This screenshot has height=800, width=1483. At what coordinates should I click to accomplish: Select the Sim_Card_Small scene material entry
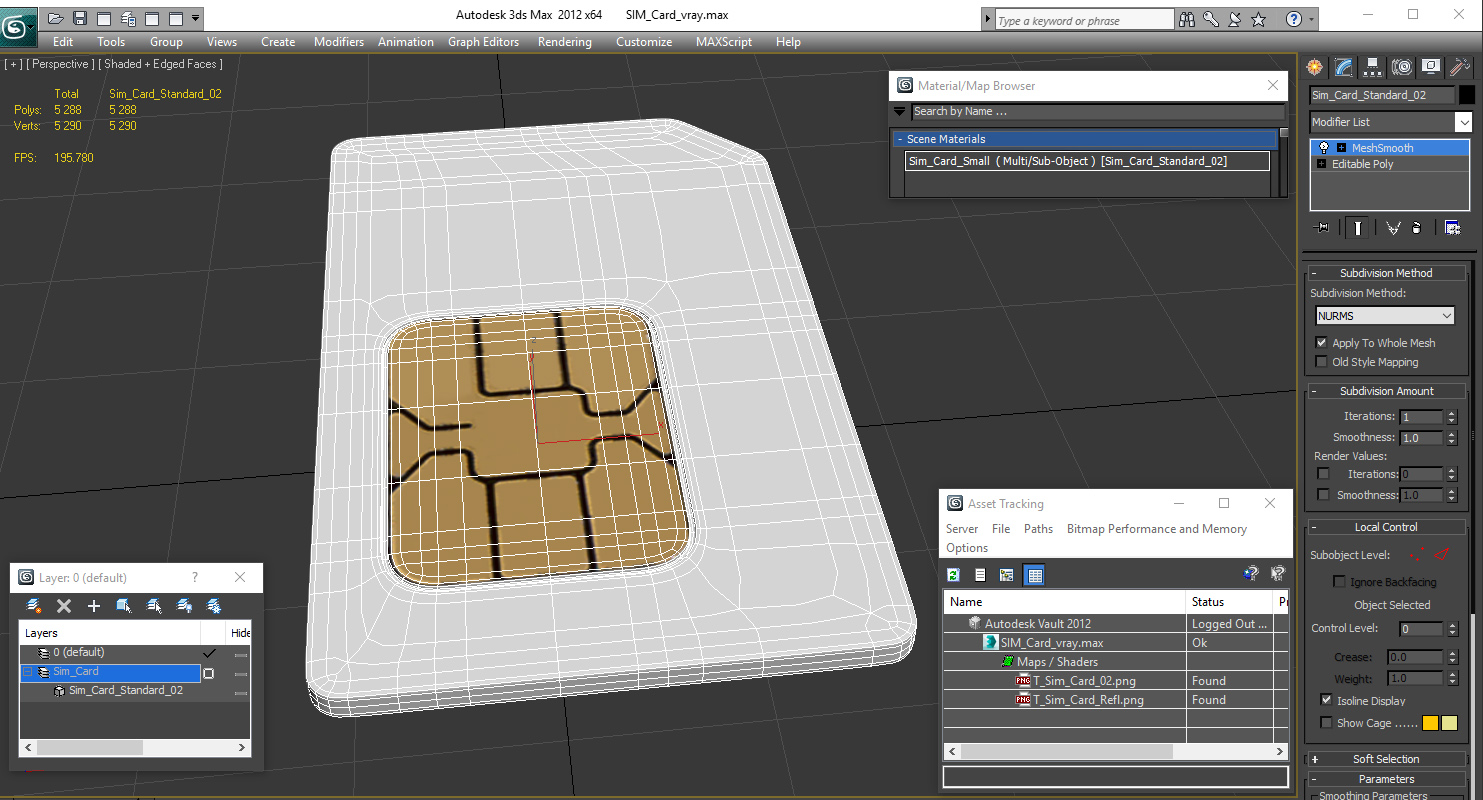coord(1087,161)
